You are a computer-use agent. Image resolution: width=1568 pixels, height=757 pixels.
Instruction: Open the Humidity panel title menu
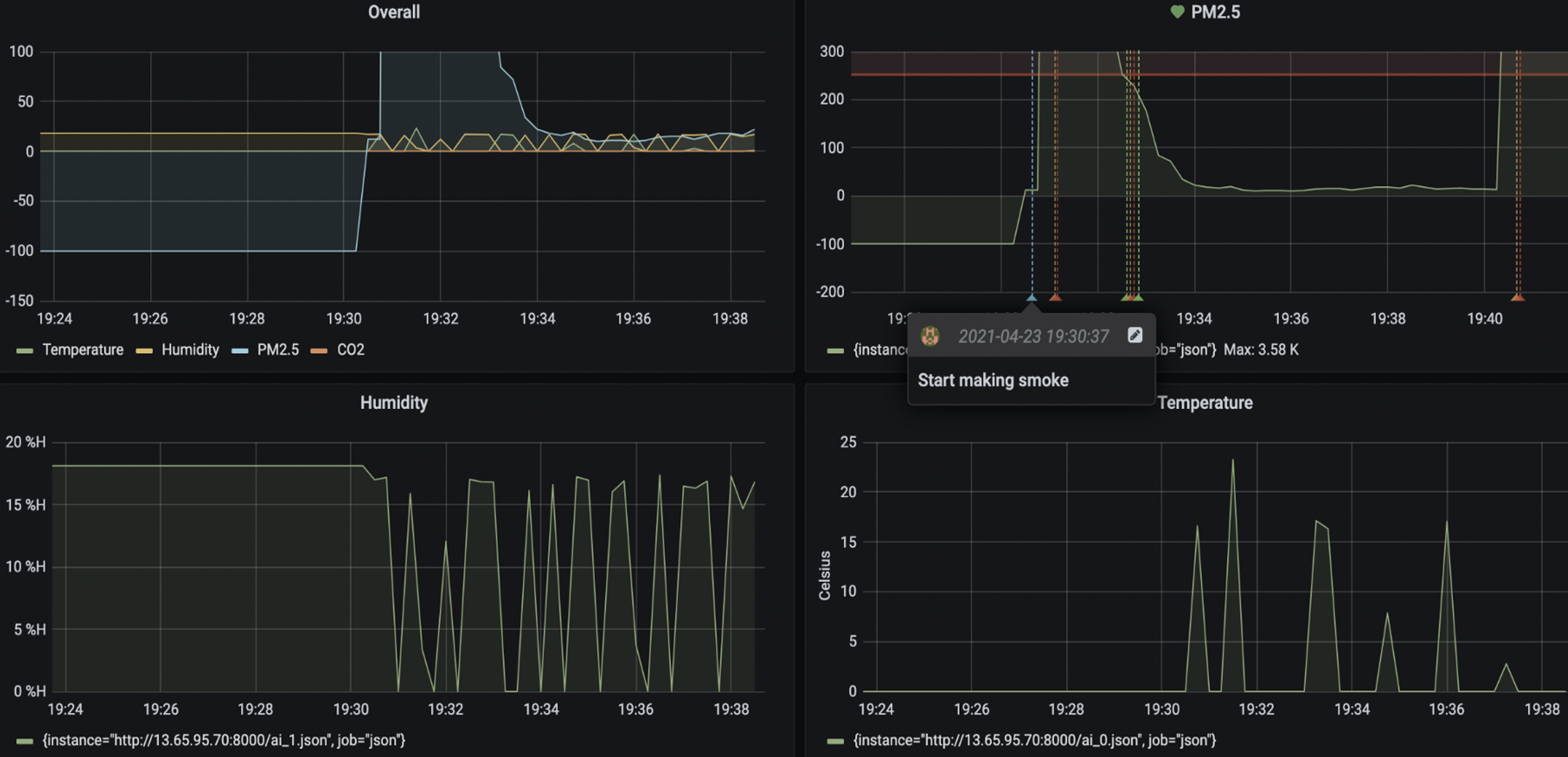(x=394, y=403)
